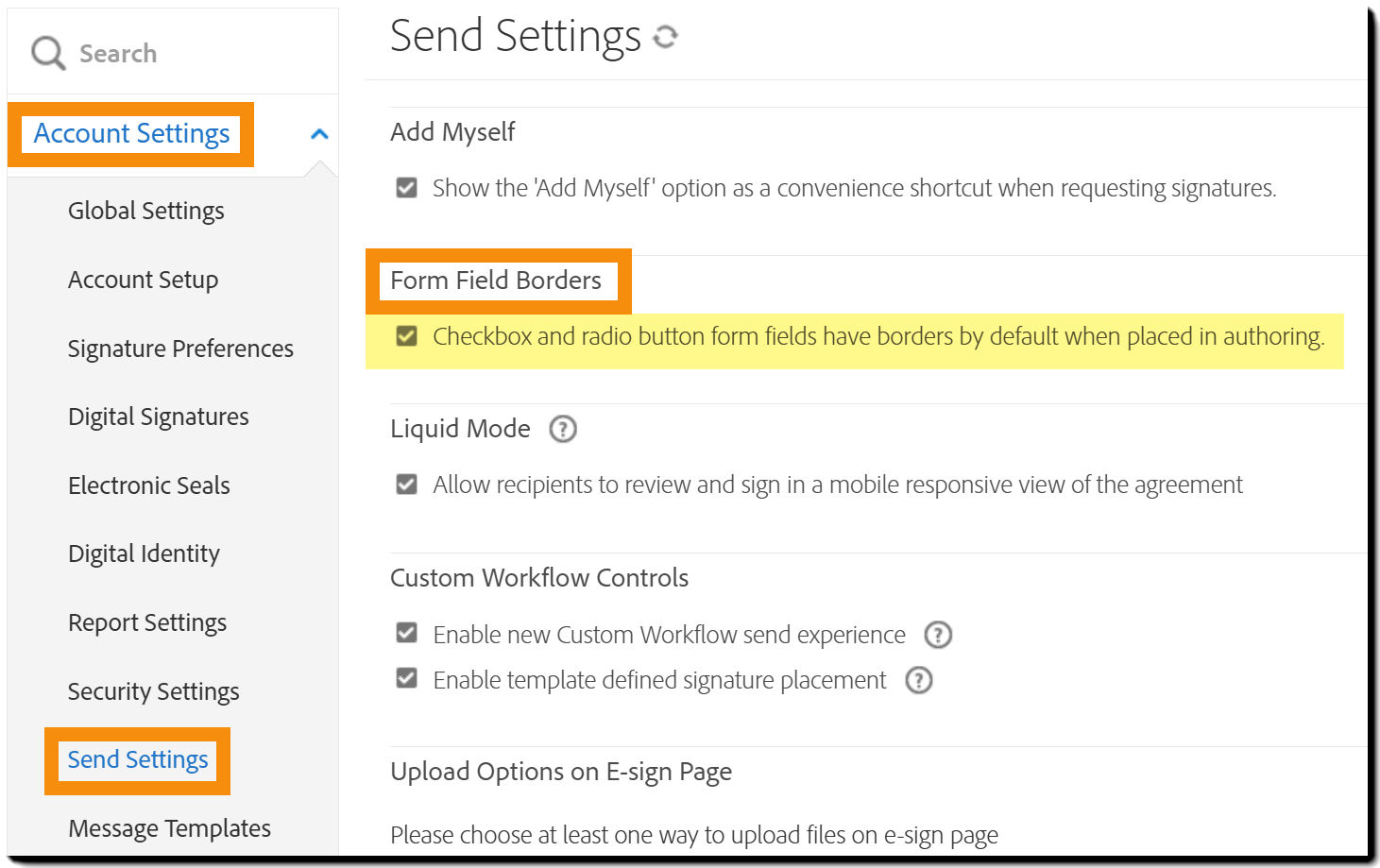Screen dimensions: 1380x868
Task: Collapse the Account Settings chevron
Action: 319,134
